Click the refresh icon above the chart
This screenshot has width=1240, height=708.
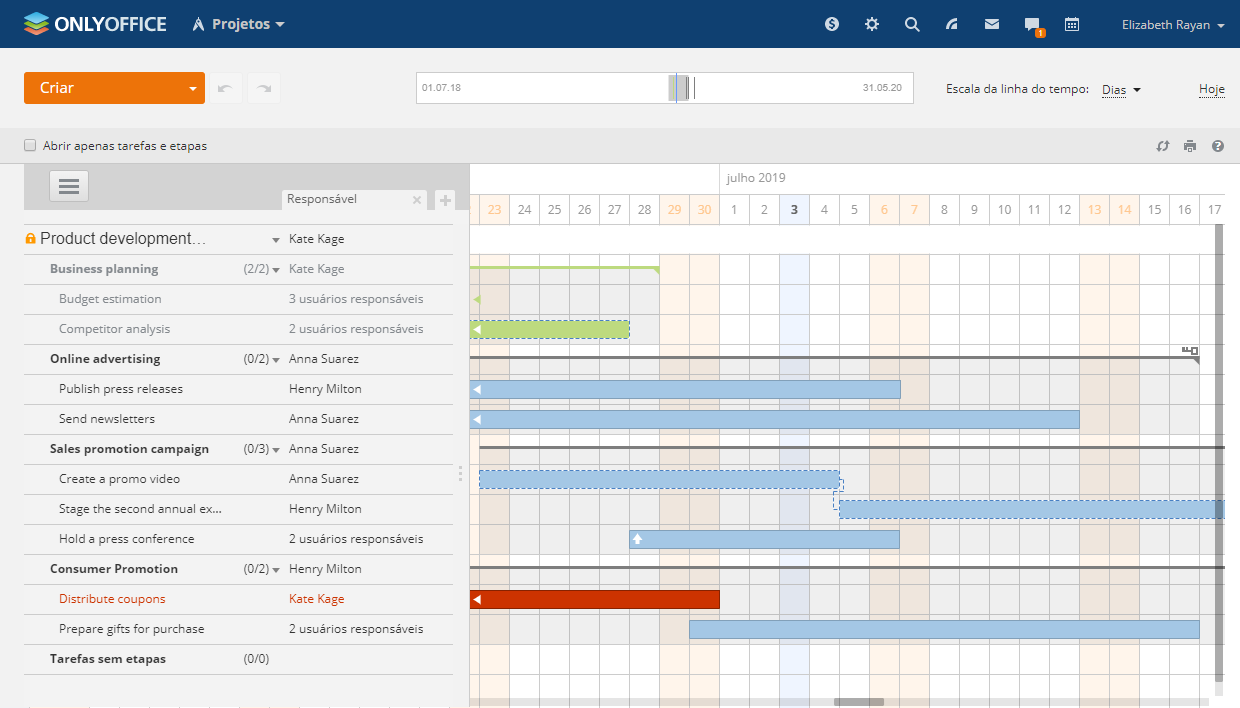pos(1163,146)
